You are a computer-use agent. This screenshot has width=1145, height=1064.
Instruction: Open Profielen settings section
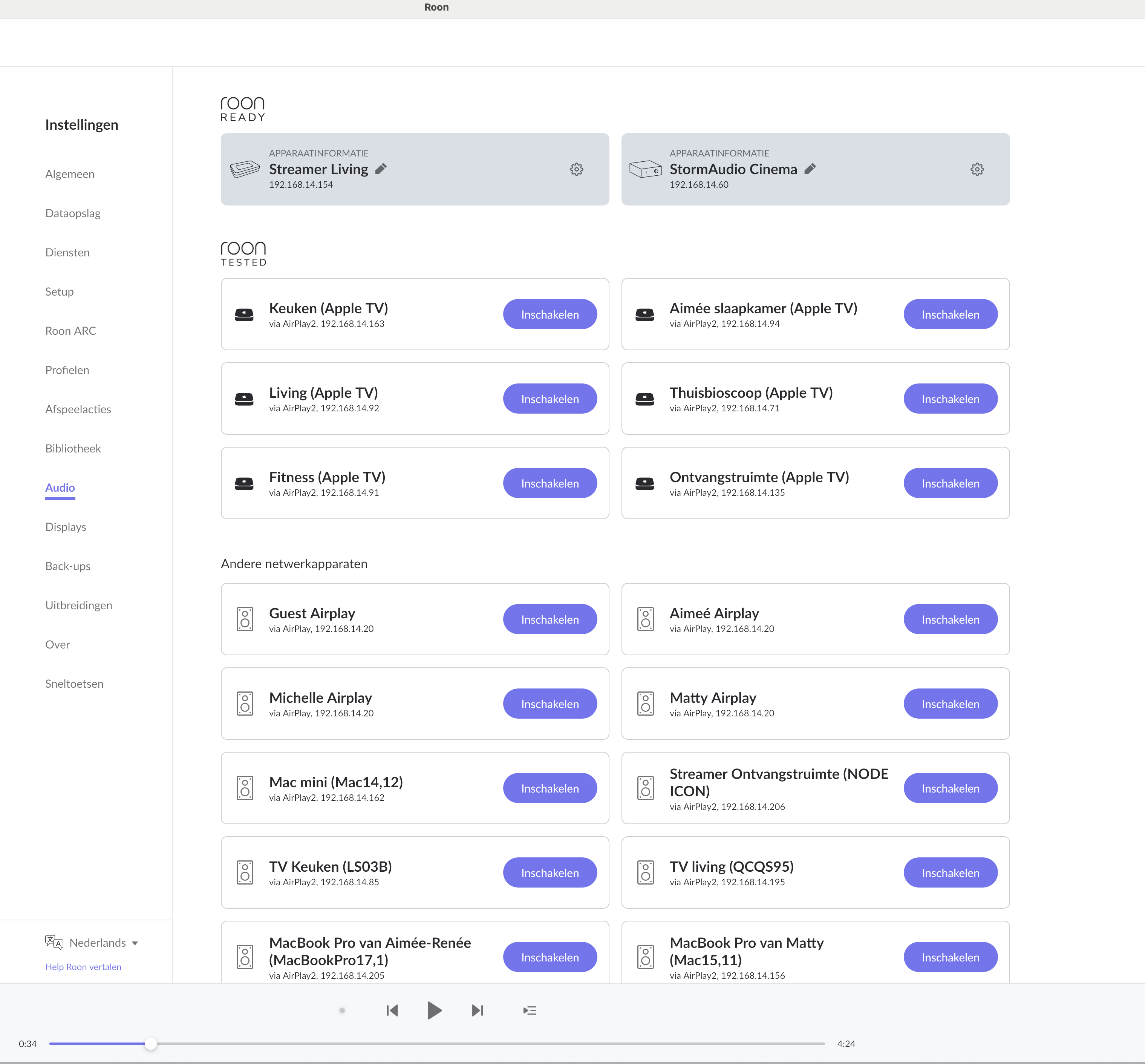pyautogui.click(x=67, y=369)
